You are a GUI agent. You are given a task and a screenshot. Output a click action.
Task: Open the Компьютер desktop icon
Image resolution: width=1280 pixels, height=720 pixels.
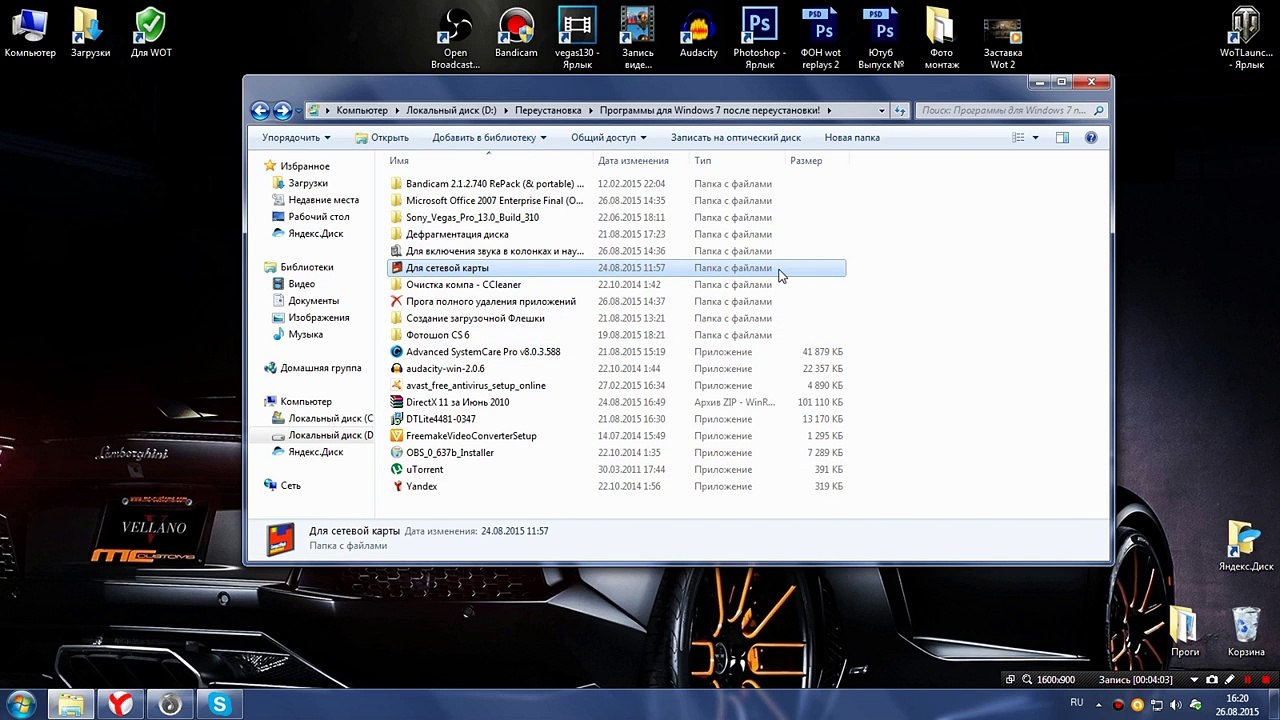(x=30, y=33)
